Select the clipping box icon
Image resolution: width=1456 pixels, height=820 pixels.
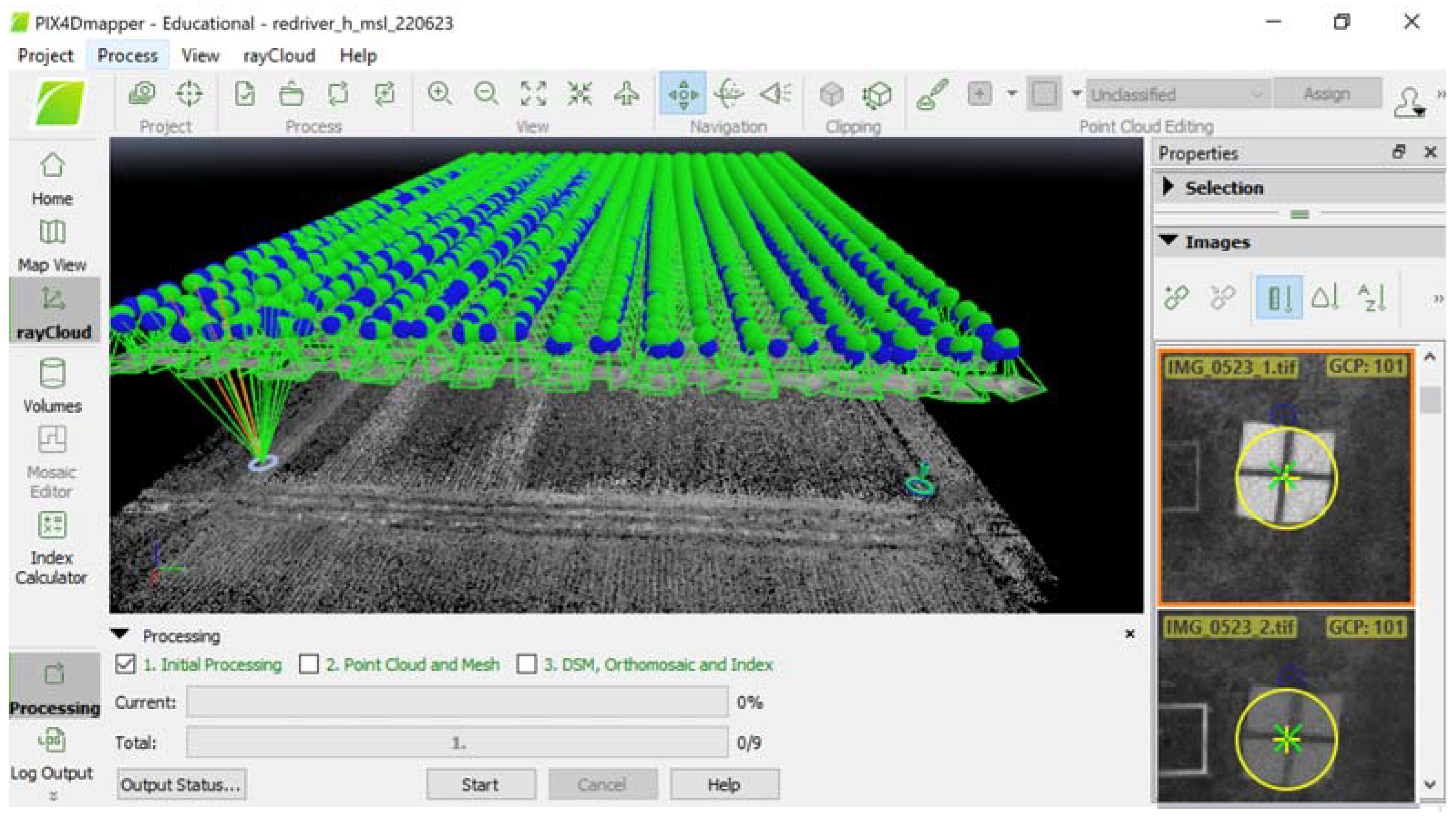tap(832, 94)
